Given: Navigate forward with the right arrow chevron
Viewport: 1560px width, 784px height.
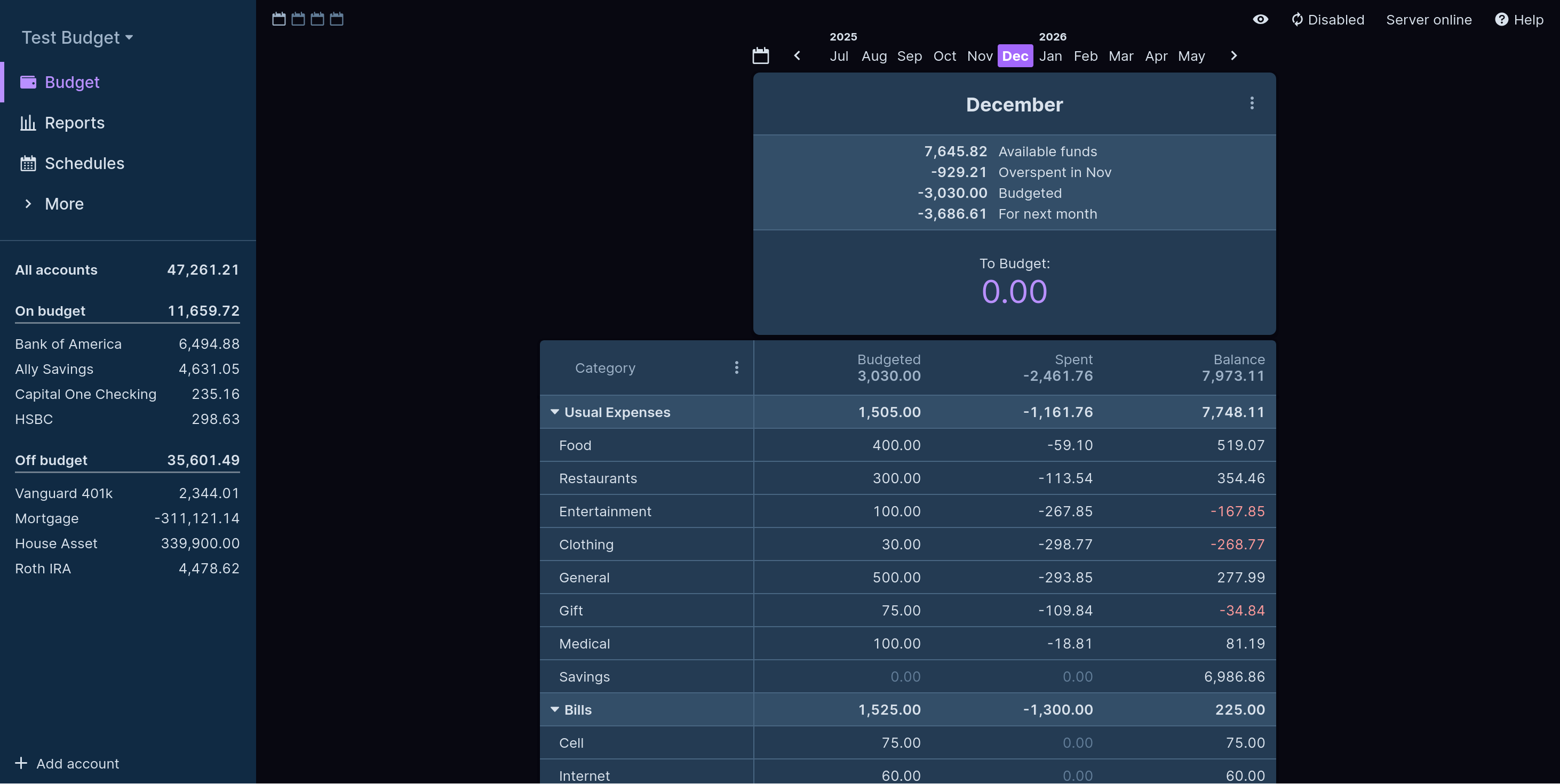Looking at the screenshot, I should 1233,55.
